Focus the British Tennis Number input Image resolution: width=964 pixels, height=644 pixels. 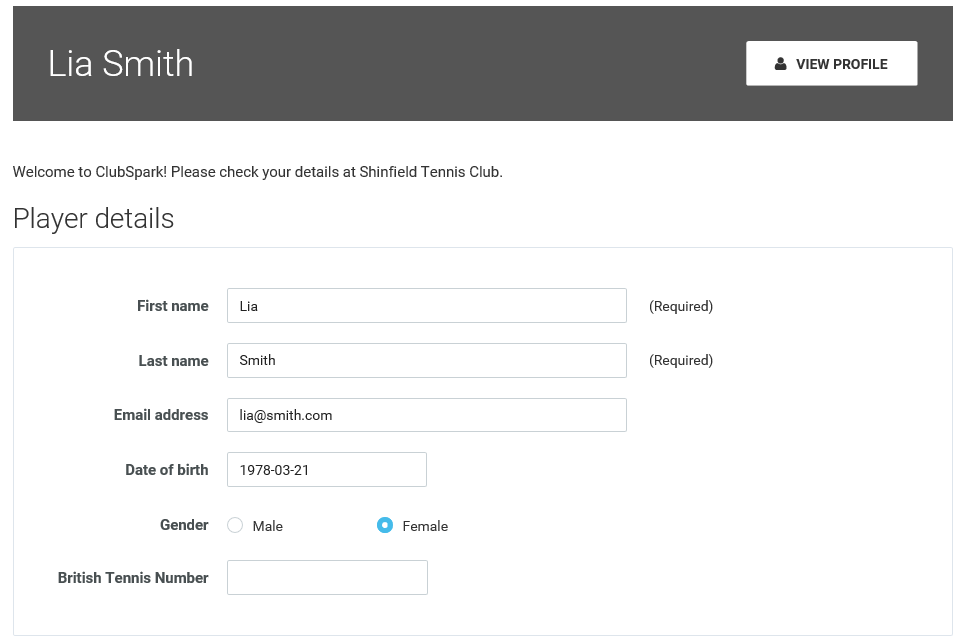tap(327, 578)
